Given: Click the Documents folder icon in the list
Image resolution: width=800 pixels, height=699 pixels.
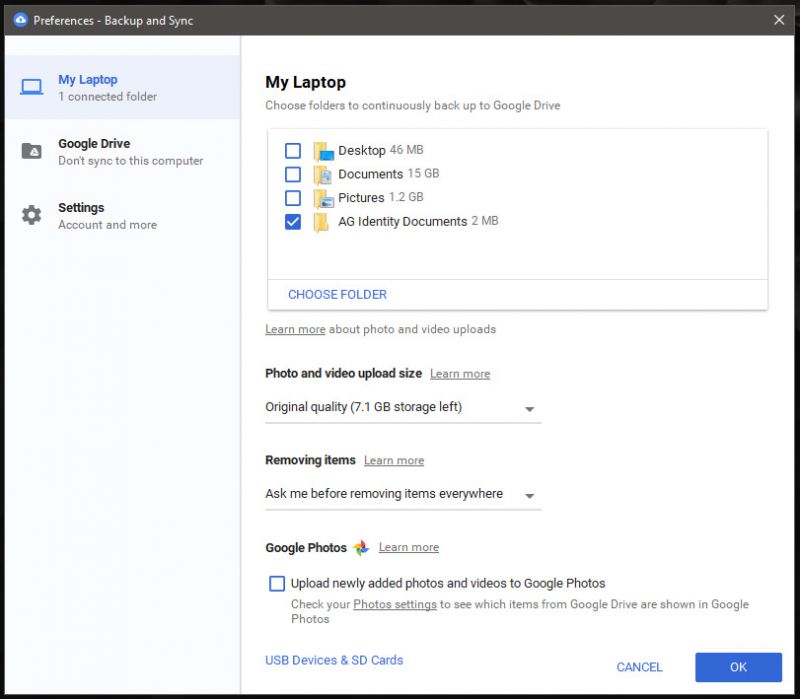Looking at the screenshot, I should coord(323,174).
